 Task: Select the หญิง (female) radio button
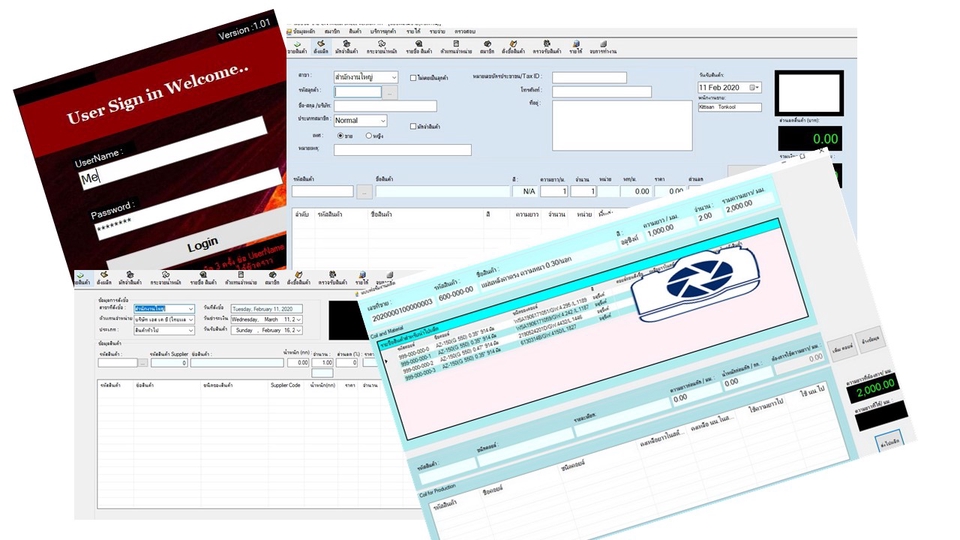pyautogui.click(x=369, y=136)
